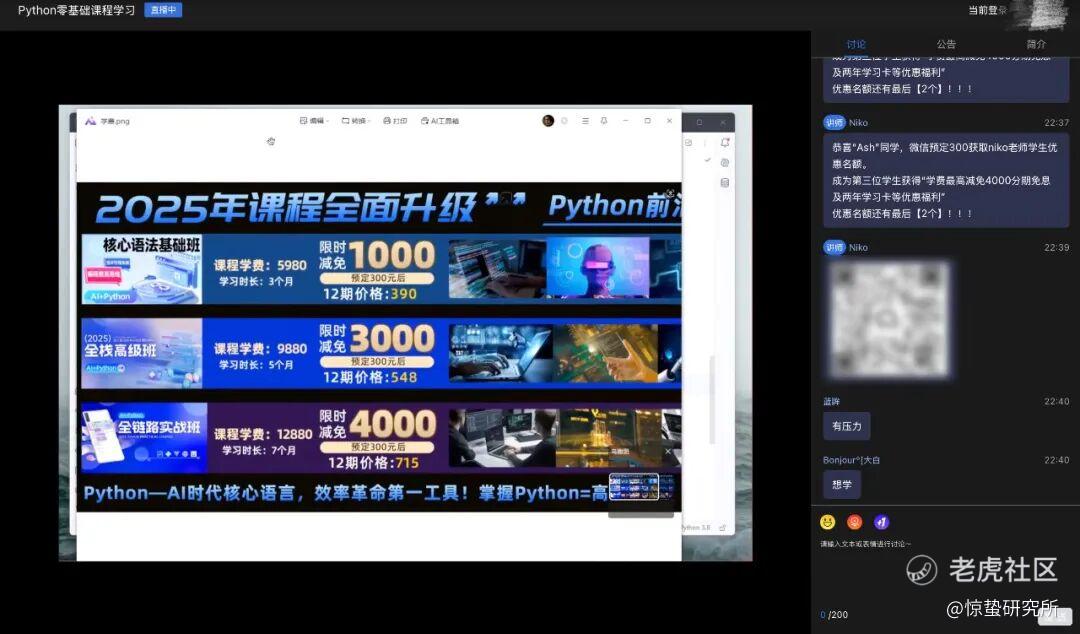
Task: Click the 限时减免 4000 discount text
Action: 377,424
